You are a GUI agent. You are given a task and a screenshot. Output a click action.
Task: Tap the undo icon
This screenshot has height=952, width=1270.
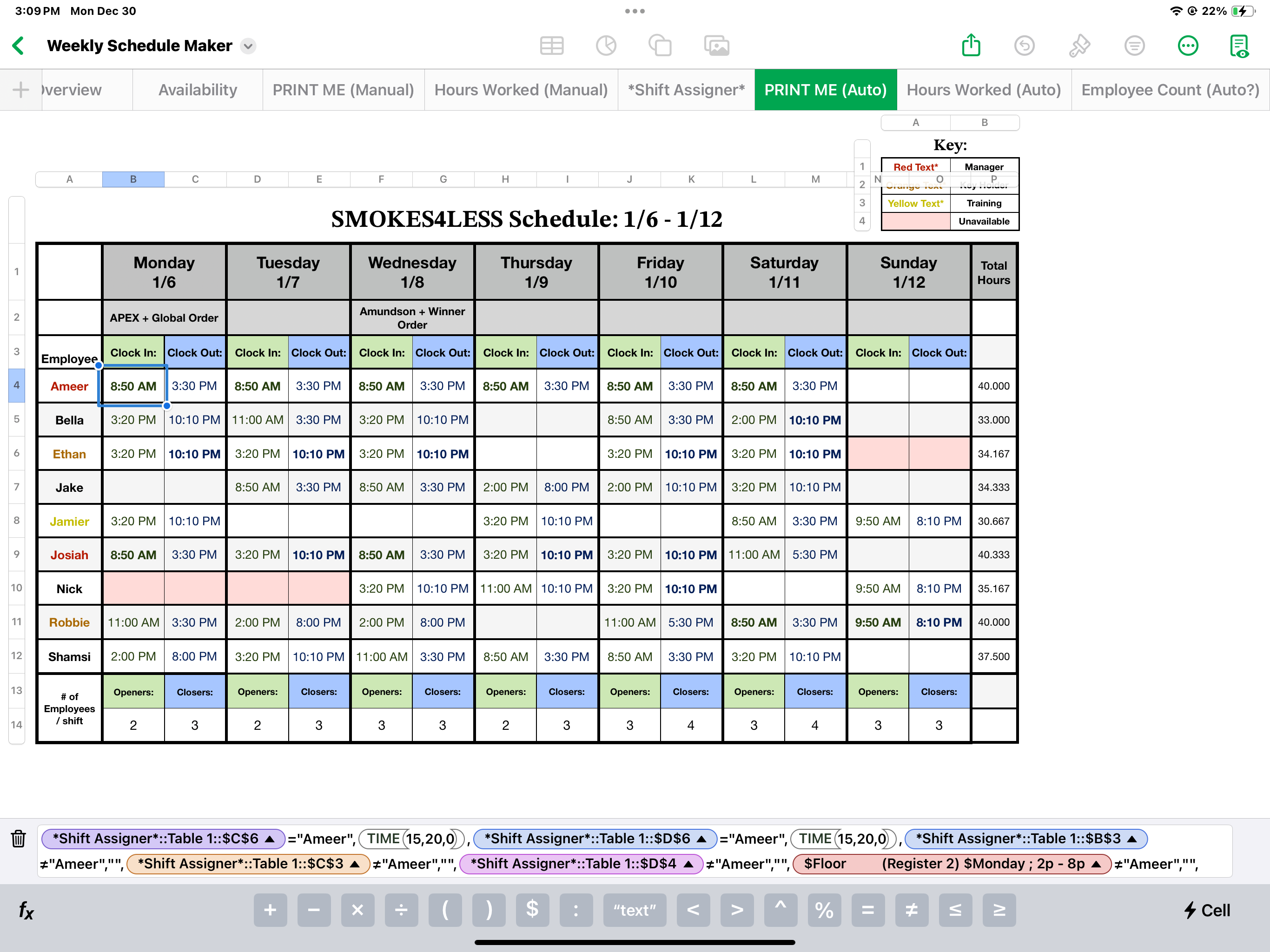click(x=1024, y=46)
